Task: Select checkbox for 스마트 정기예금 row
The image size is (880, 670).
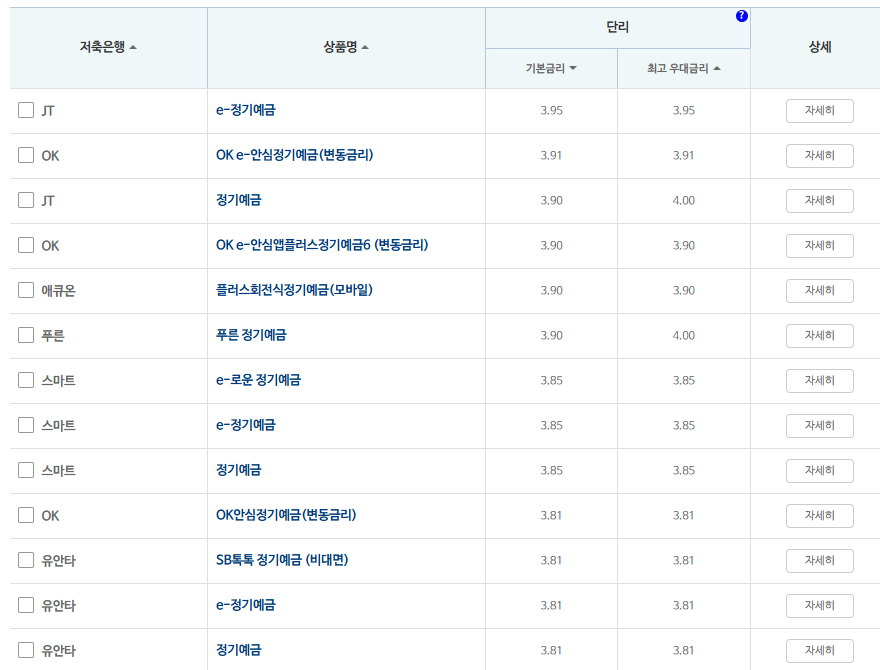Action: [x=26, y=470]
